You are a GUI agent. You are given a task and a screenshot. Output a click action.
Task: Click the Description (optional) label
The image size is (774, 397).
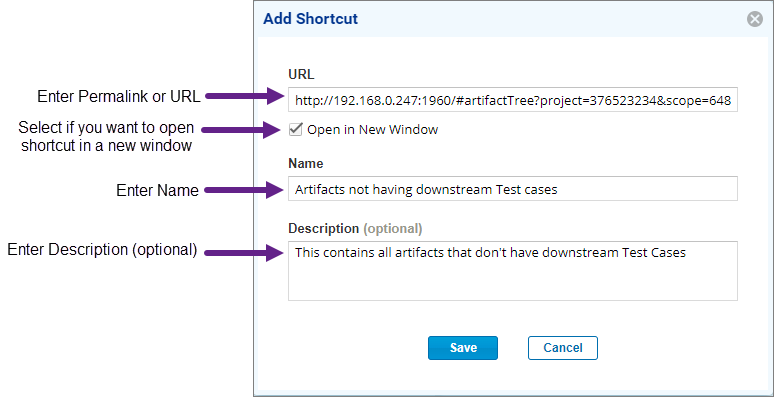(355, 229)
